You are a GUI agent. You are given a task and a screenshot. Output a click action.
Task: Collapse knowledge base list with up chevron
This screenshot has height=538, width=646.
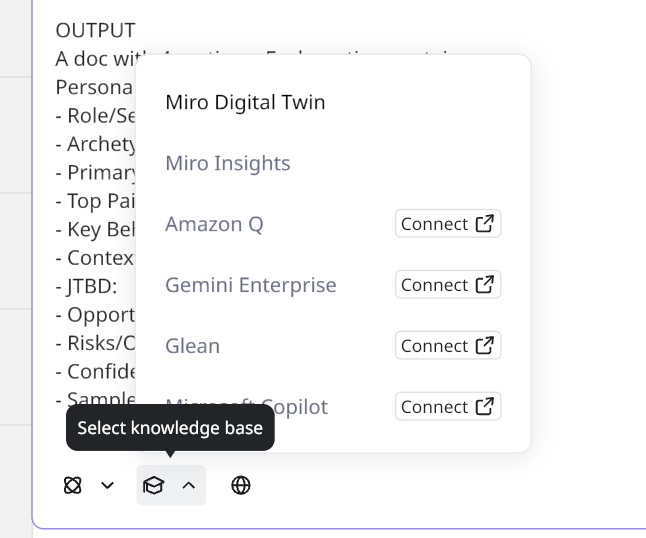(189, 486)
